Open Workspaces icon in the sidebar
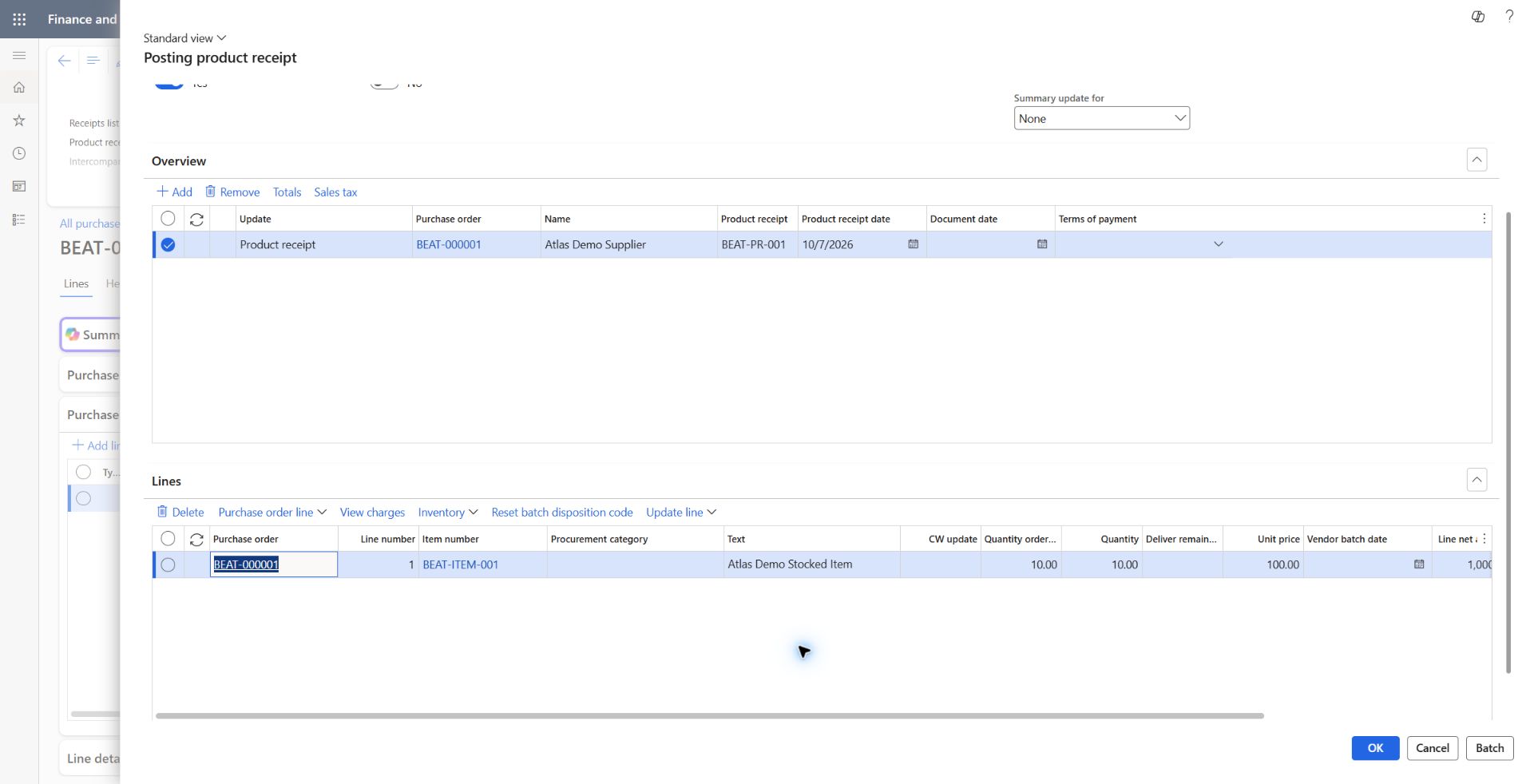Image resolution: width=1530 pixels, height=784 pixels. [19, 186]
